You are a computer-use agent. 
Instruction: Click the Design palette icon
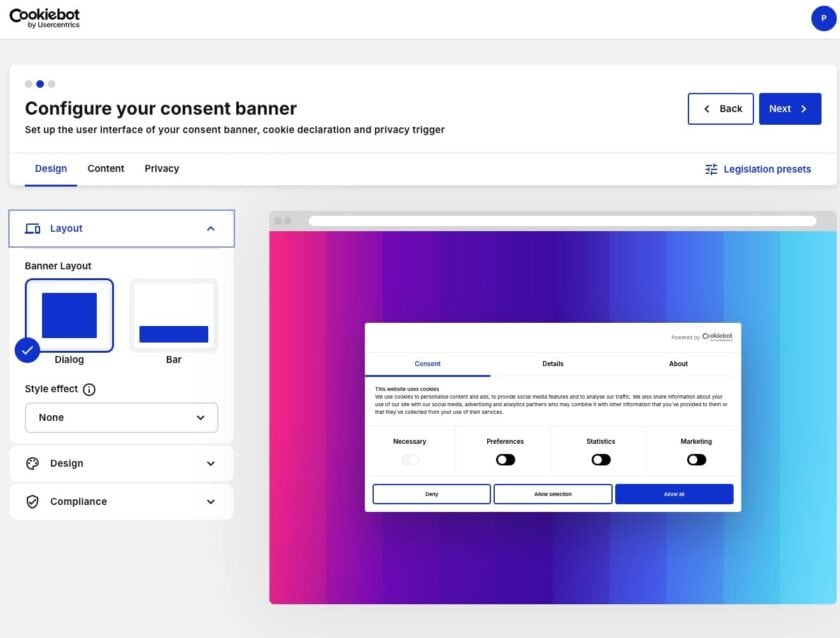pyautogui.click(x=32, y=464)
